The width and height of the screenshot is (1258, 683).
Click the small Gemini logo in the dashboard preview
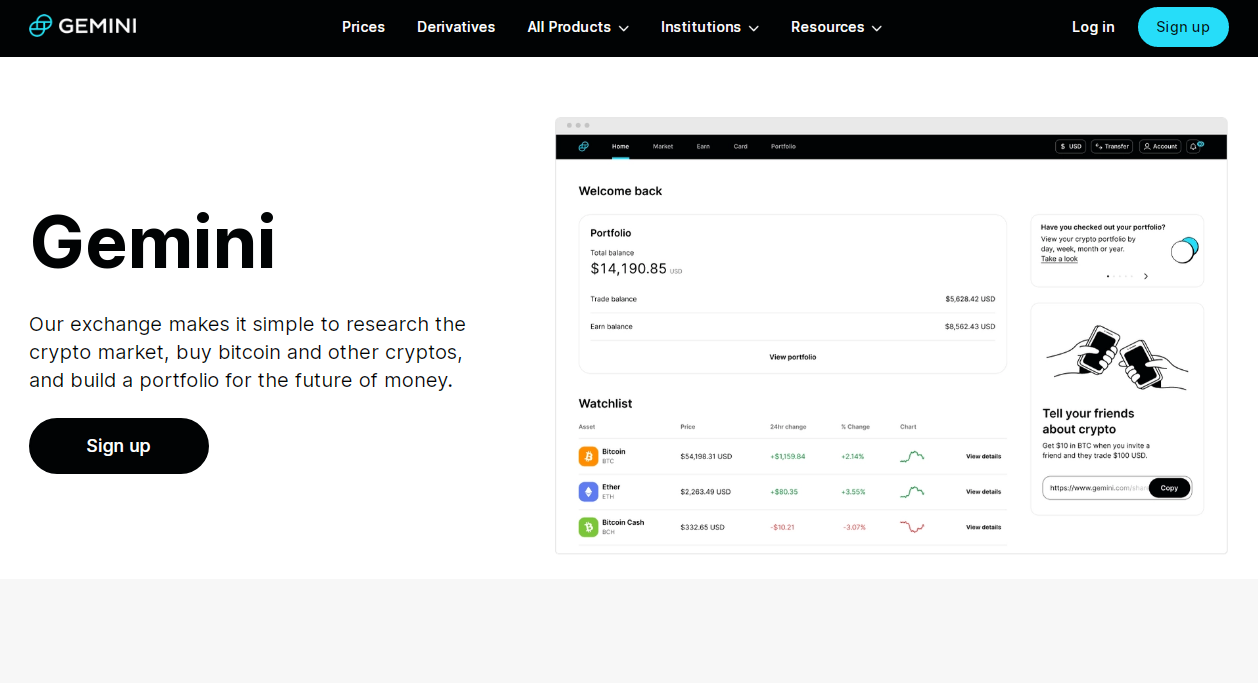583,146
